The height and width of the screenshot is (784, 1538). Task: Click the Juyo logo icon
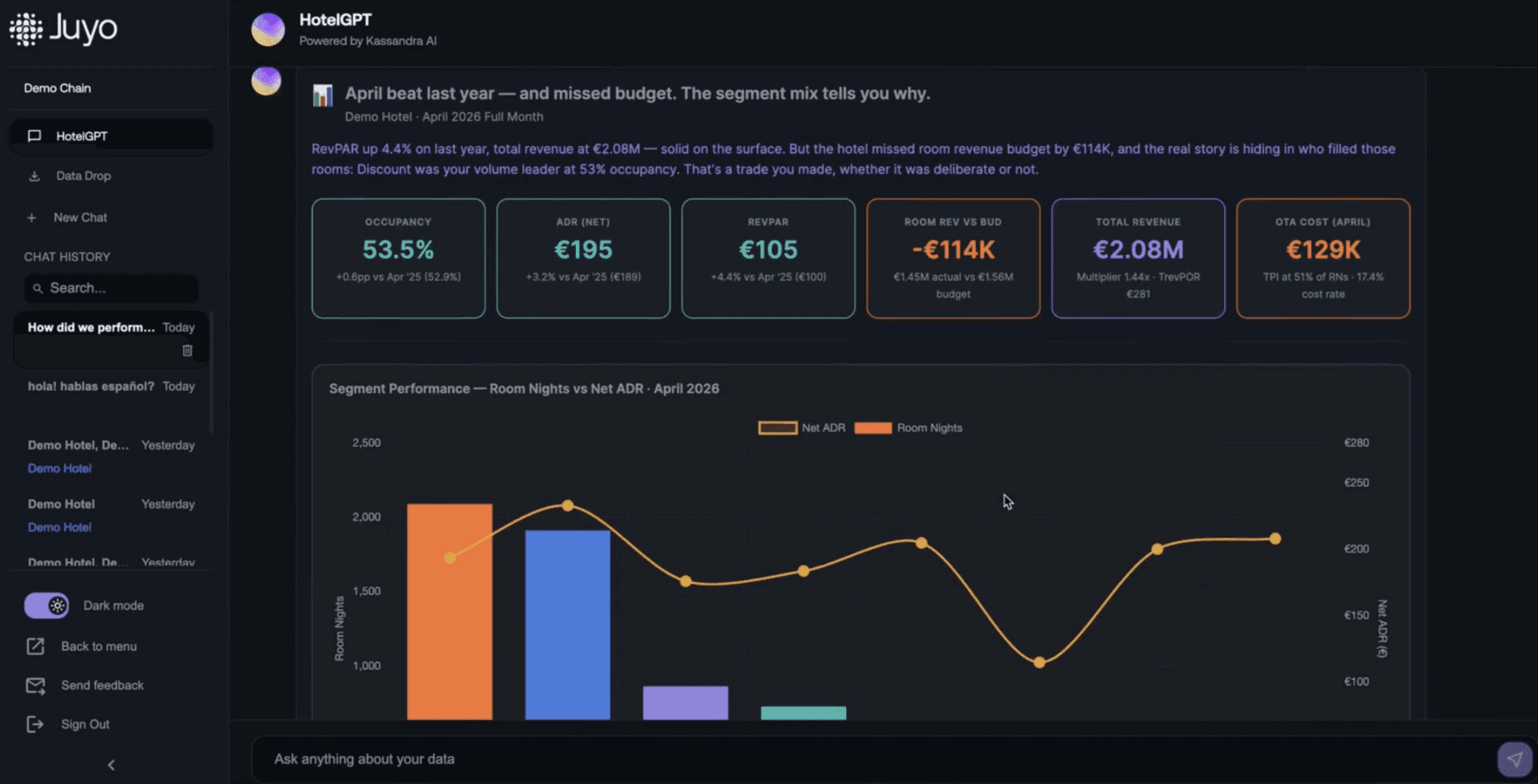point(26,29)
